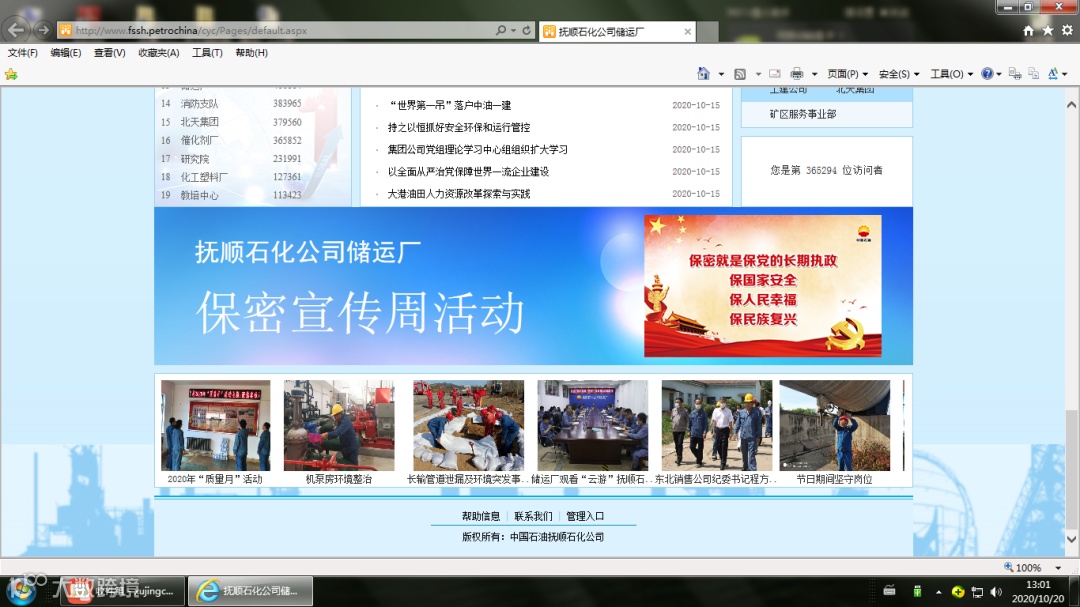Click the page vertical scrollbar thumb
The height and width of the screenshot is (607, 1080).
(1071, 469)
